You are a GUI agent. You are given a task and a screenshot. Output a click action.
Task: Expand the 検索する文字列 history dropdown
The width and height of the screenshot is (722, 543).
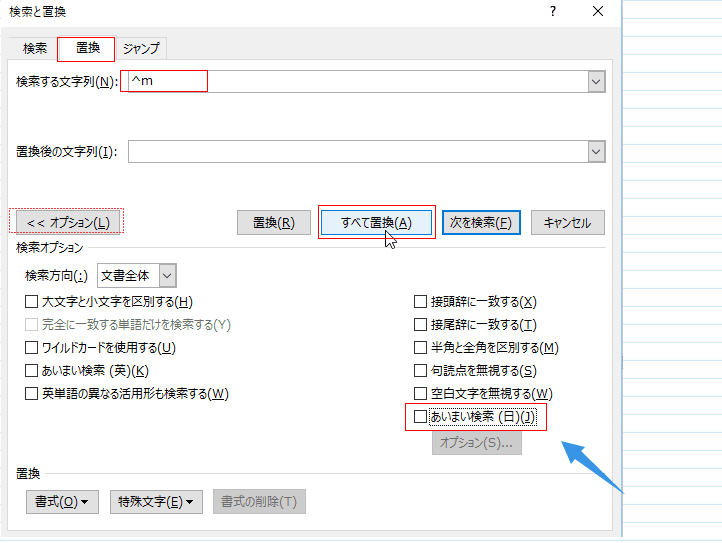pos(596,82)
